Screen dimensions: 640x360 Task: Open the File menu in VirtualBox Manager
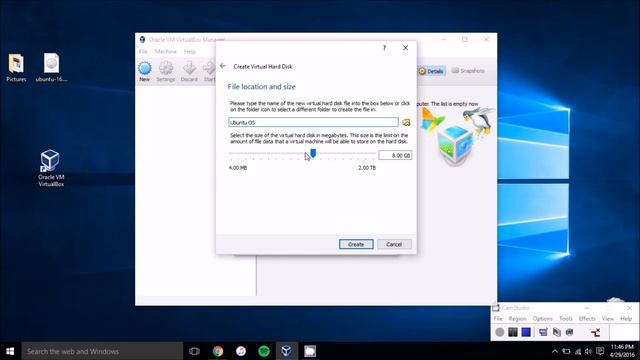pyautogui.click(x=143, y=51)
